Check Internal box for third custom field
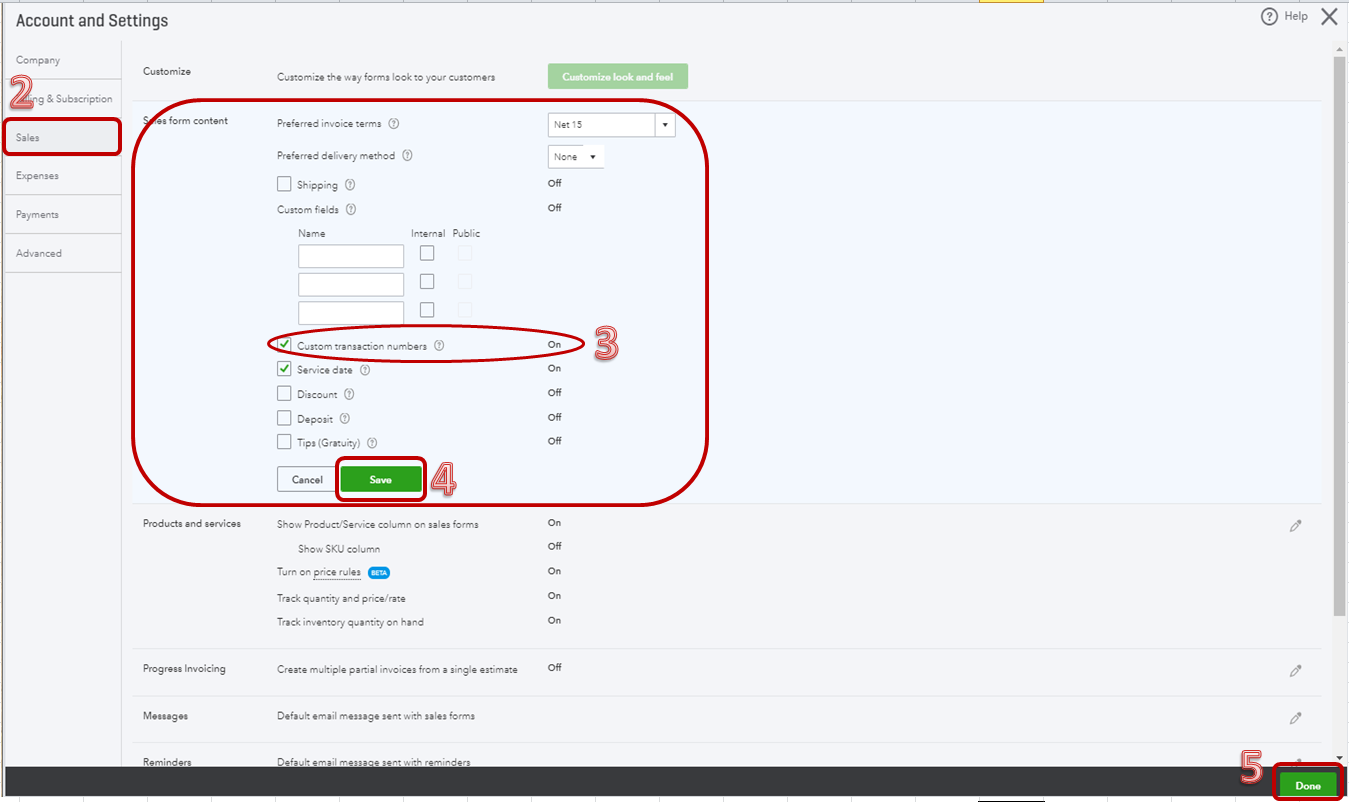The image size is (1349, 802). 427,310
